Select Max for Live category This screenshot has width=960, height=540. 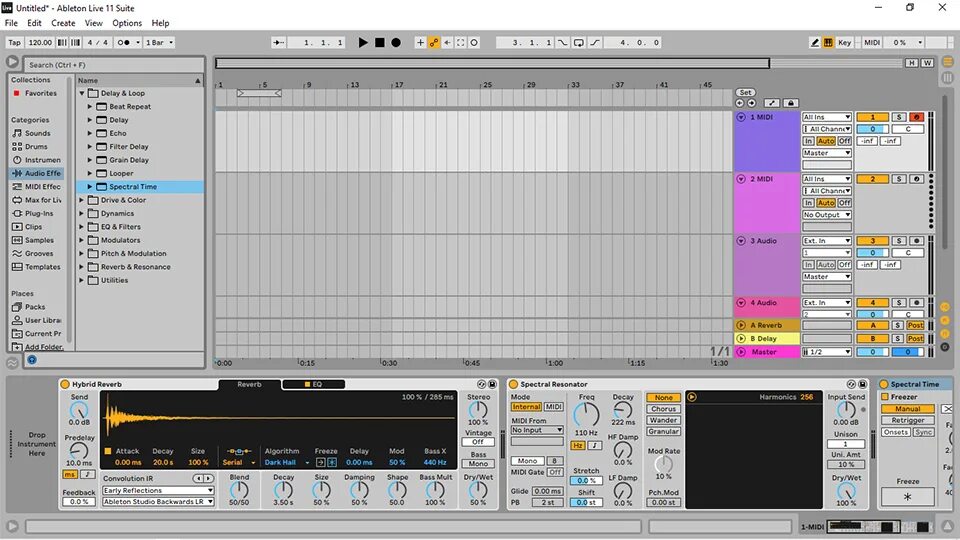coord(37,200)
